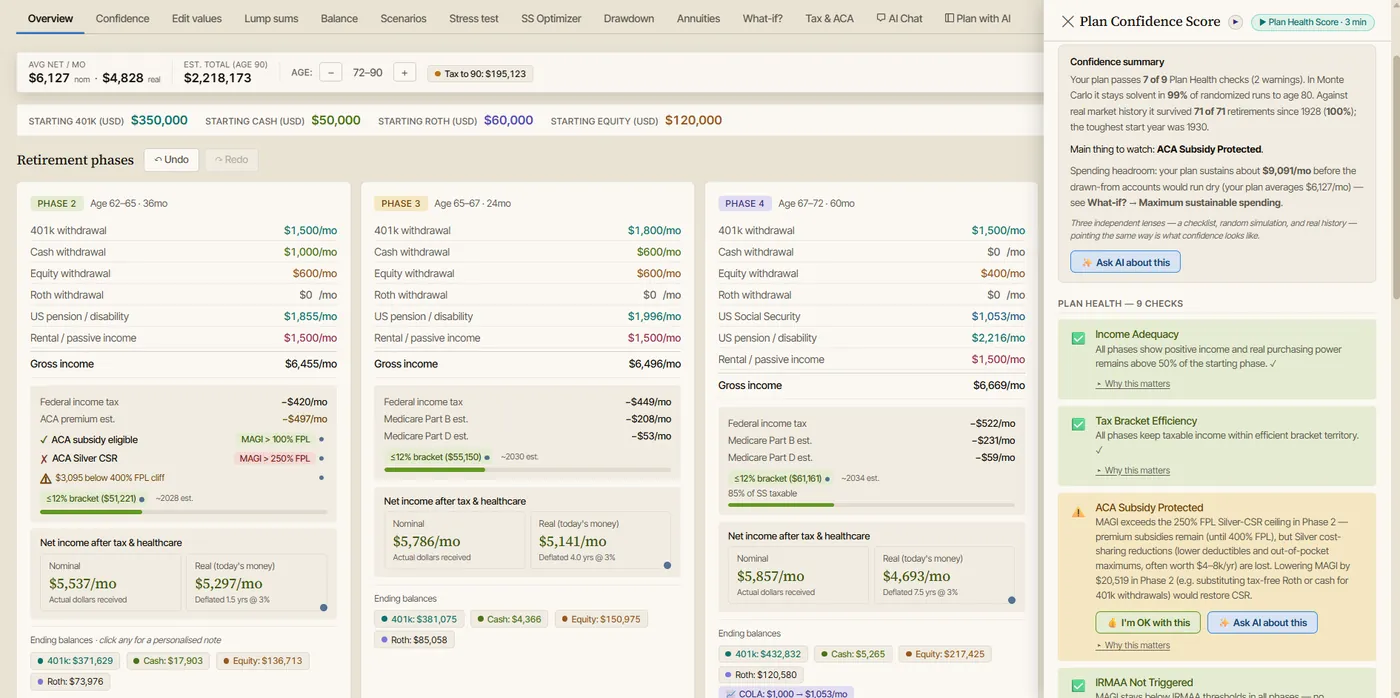Open the Drawdown tab
Image resolution: width=1400 pixels, height=698 pixels.
(629, 18)
